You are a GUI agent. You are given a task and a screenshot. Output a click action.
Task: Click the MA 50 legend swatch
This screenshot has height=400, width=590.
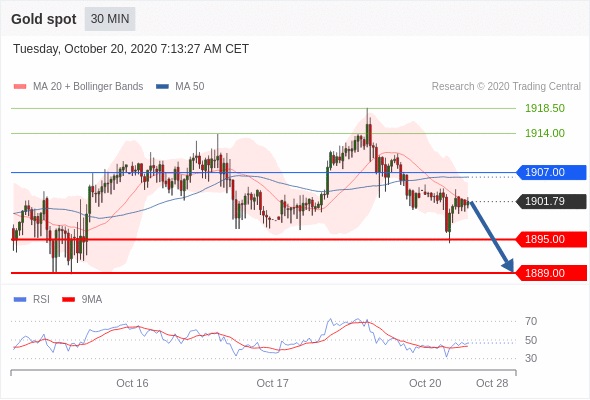click(x=162, y=87)
